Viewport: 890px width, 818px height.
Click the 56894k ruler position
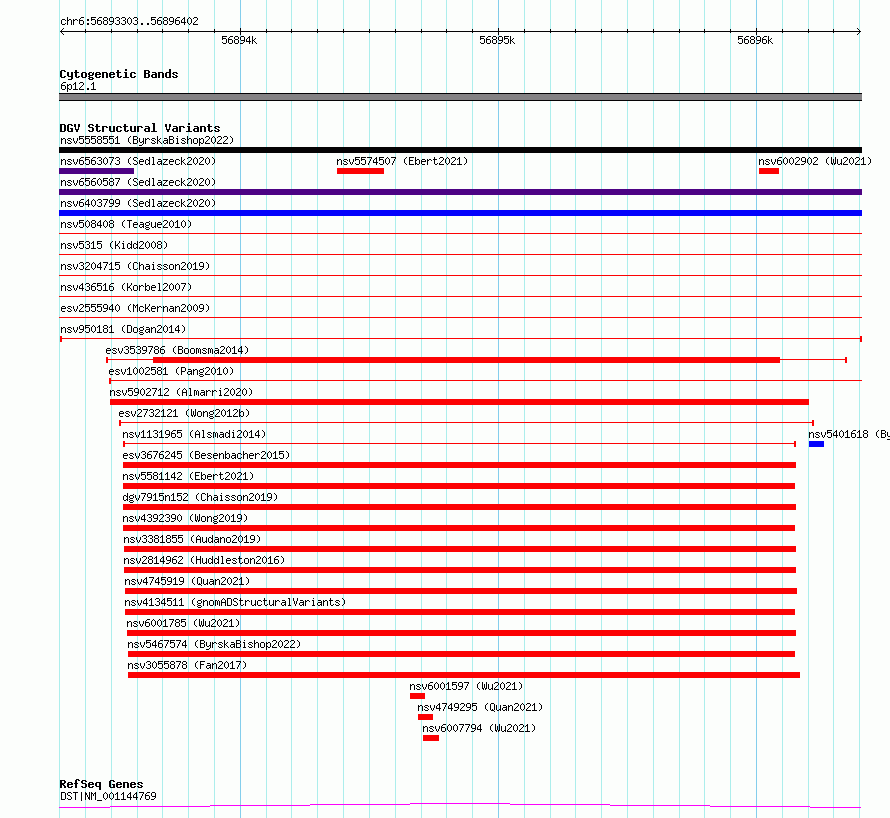[239, 40]
